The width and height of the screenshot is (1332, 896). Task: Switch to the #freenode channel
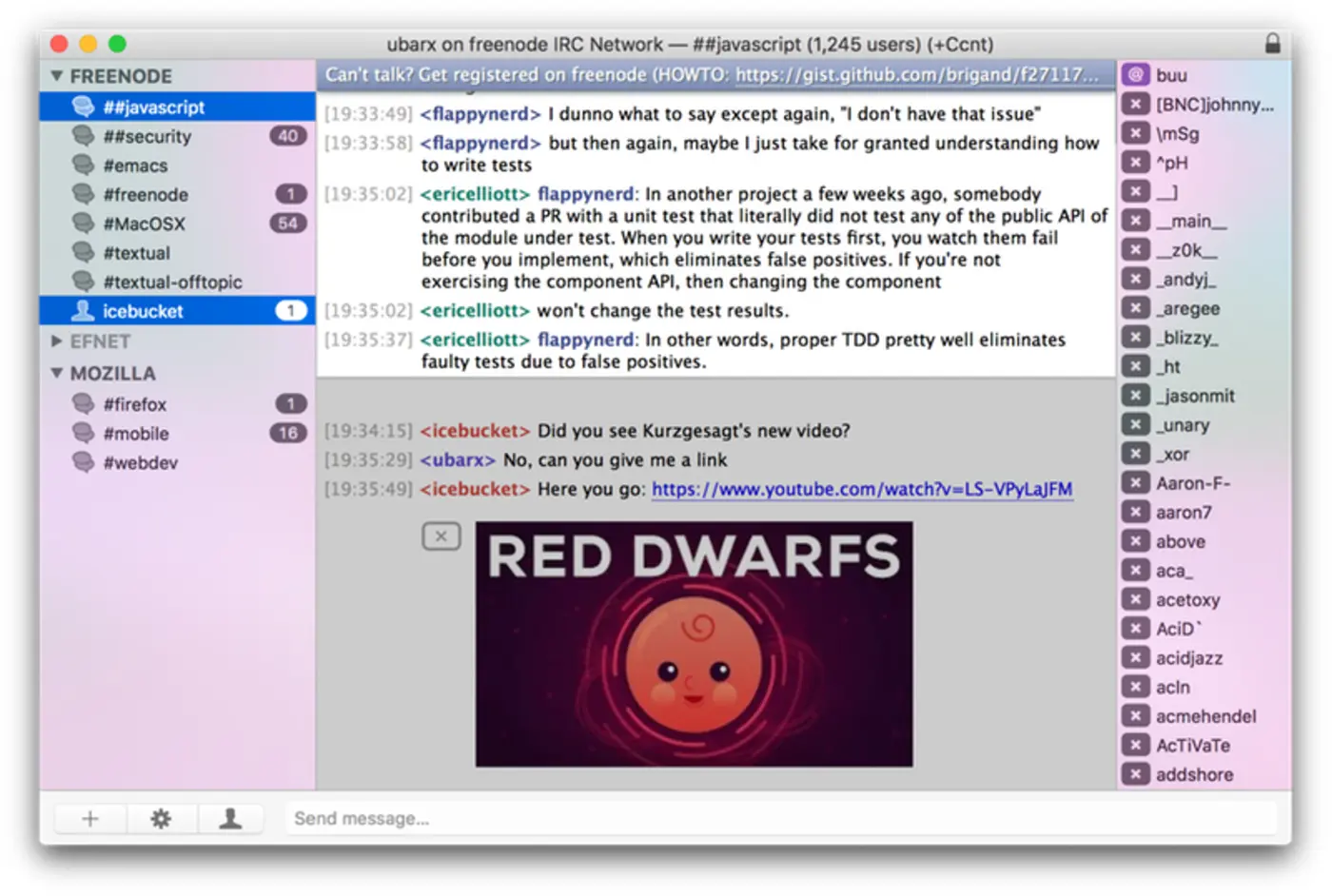(177, 194)
